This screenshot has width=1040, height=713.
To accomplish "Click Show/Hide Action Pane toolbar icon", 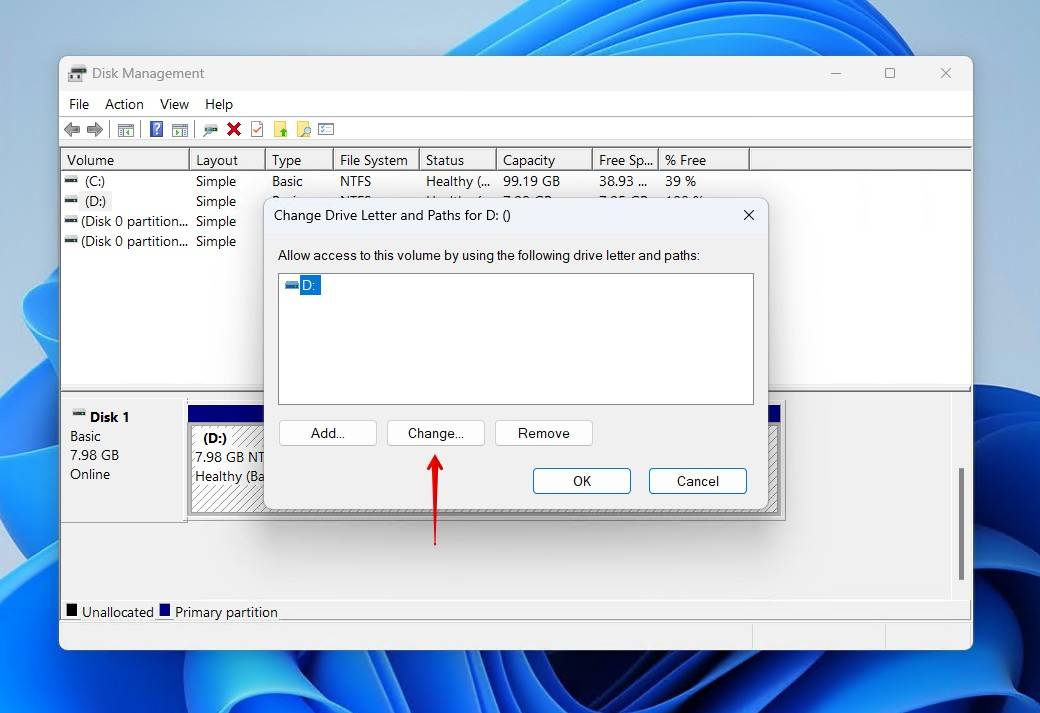I will pos(180,130).
